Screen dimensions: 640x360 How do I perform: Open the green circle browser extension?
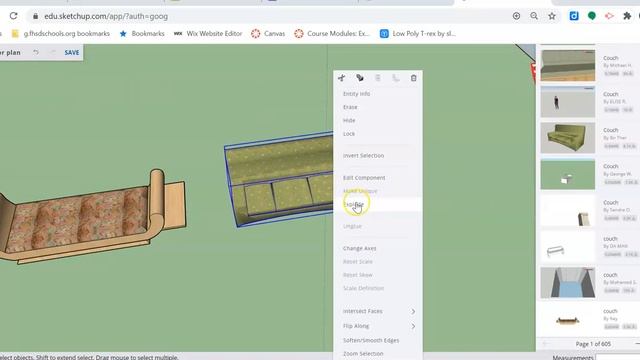[x=591, y=16]
